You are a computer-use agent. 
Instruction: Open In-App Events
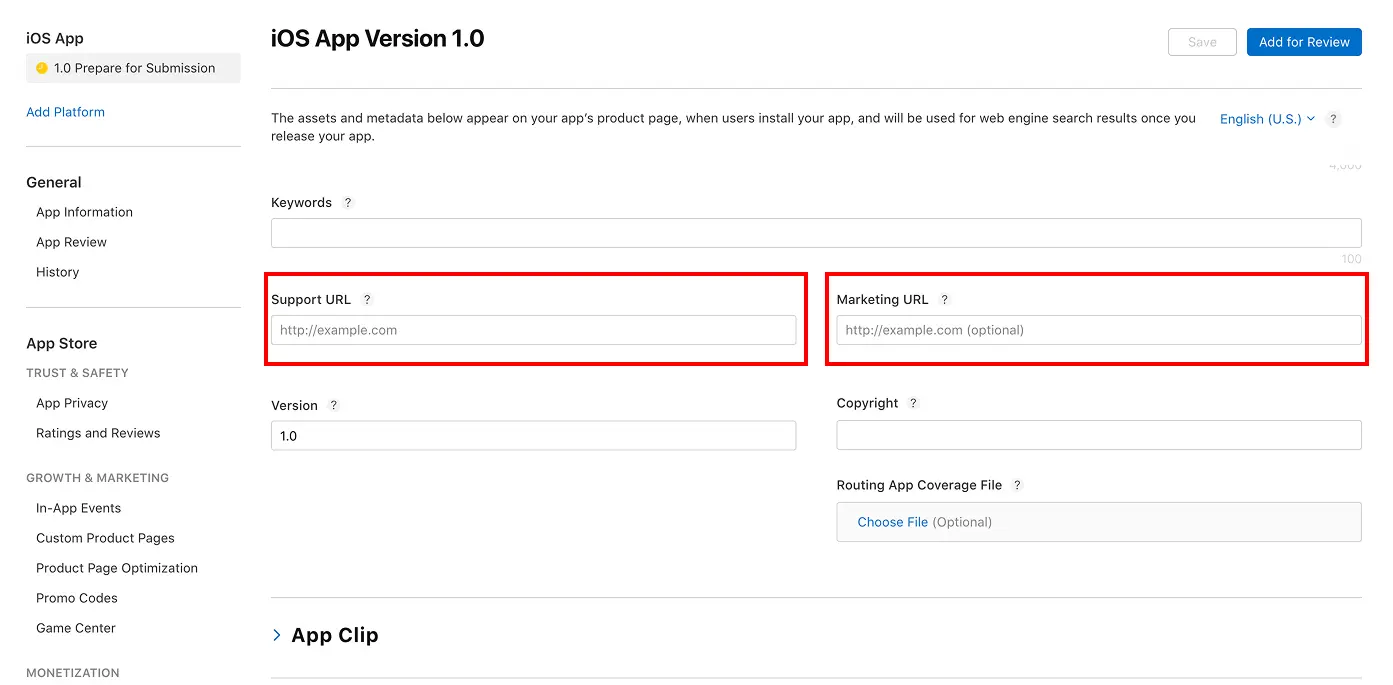click(78, 508)
